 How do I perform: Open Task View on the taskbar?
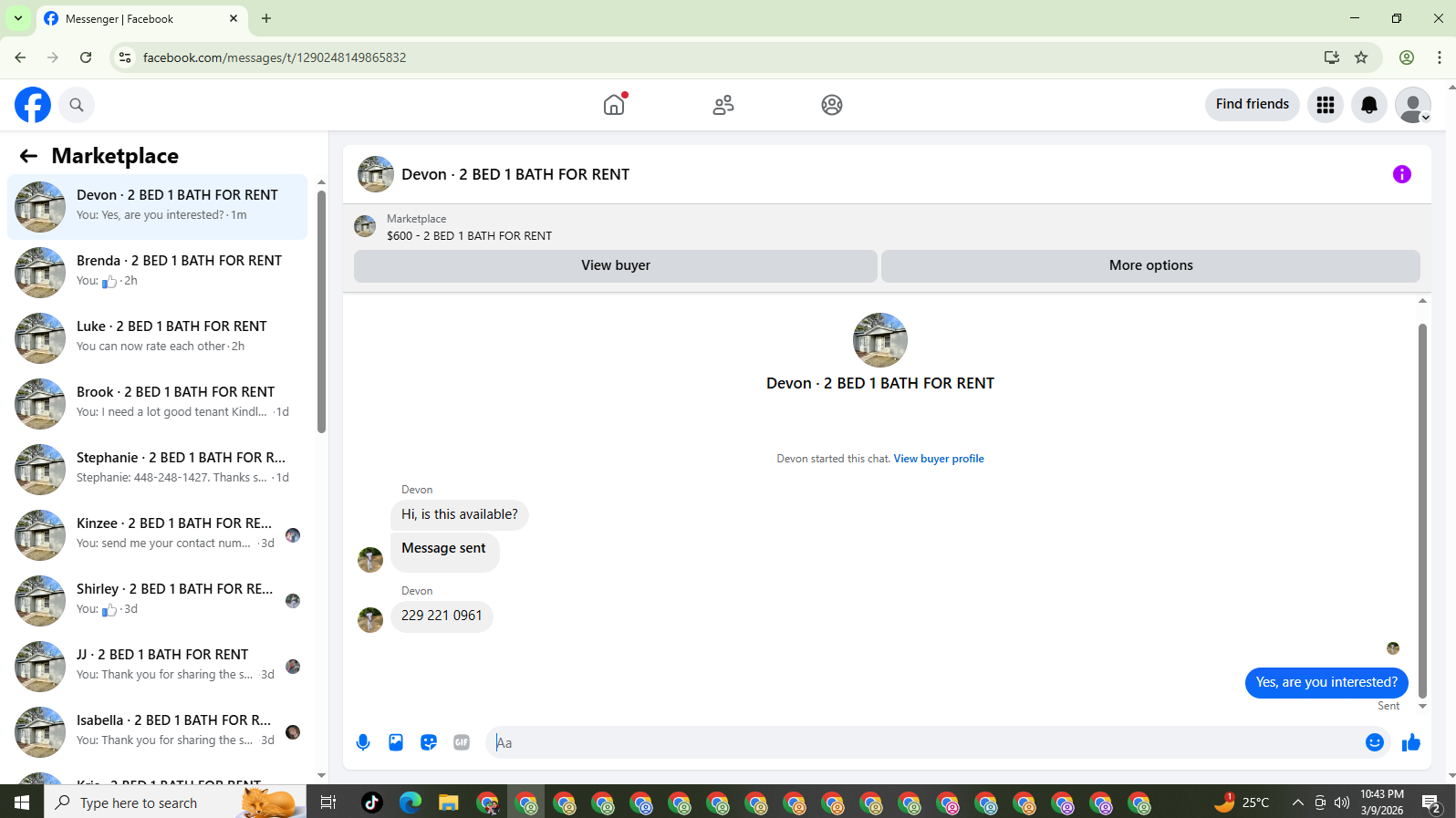(328, 802)
